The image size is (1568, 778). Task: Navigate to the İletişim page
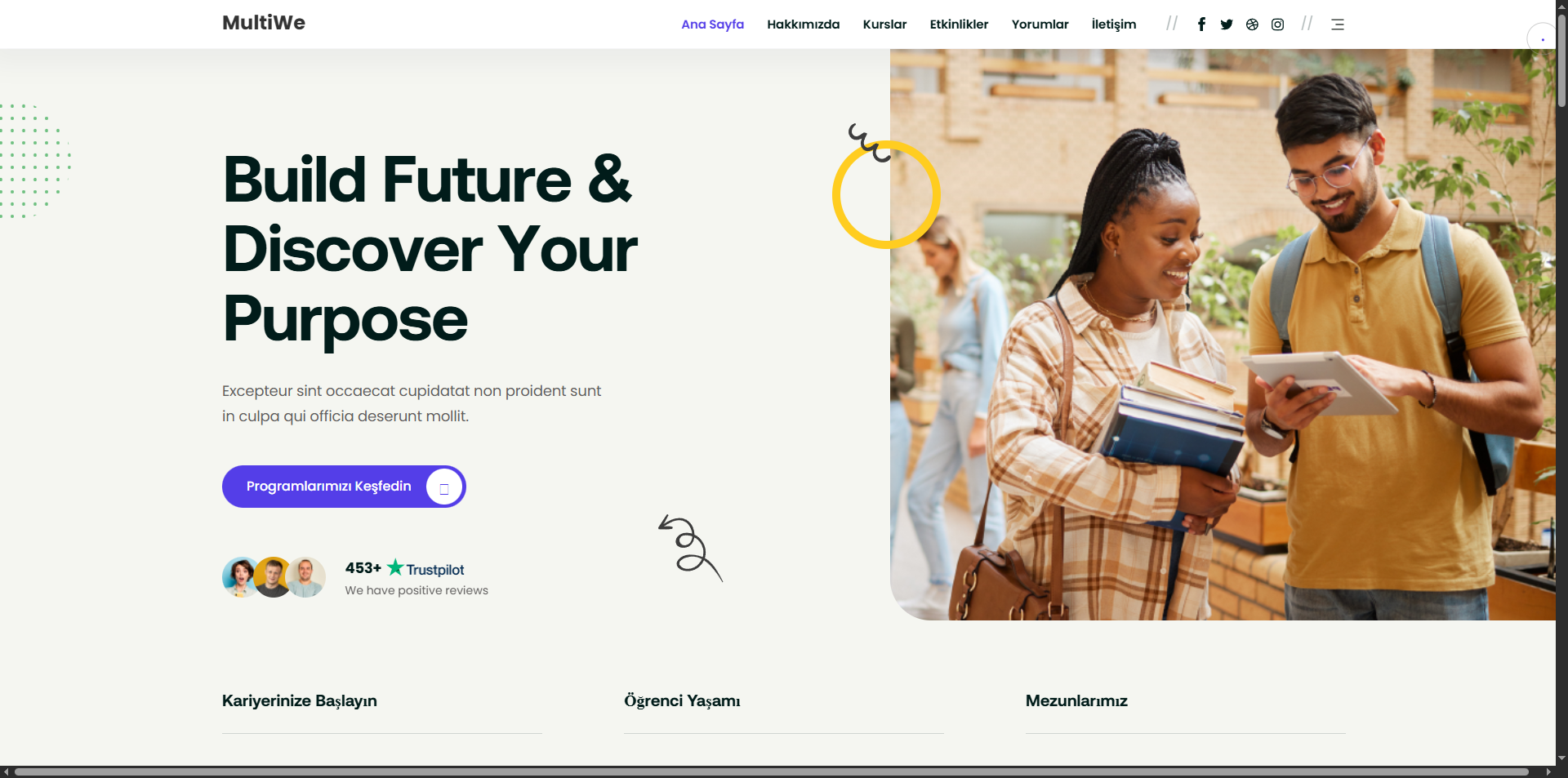click(1114, 24)
